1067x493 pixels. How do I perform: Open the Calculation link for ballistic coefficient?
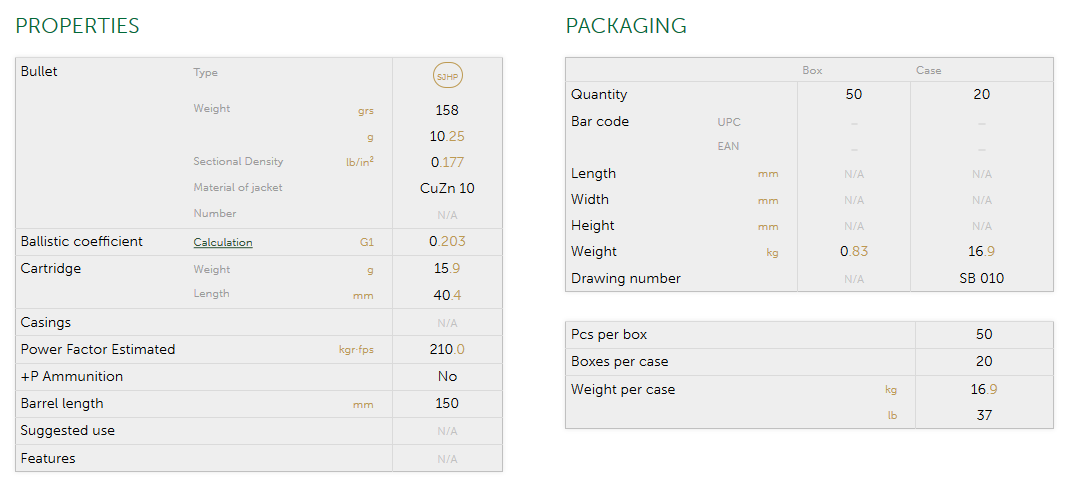click(x=223, y=242)
